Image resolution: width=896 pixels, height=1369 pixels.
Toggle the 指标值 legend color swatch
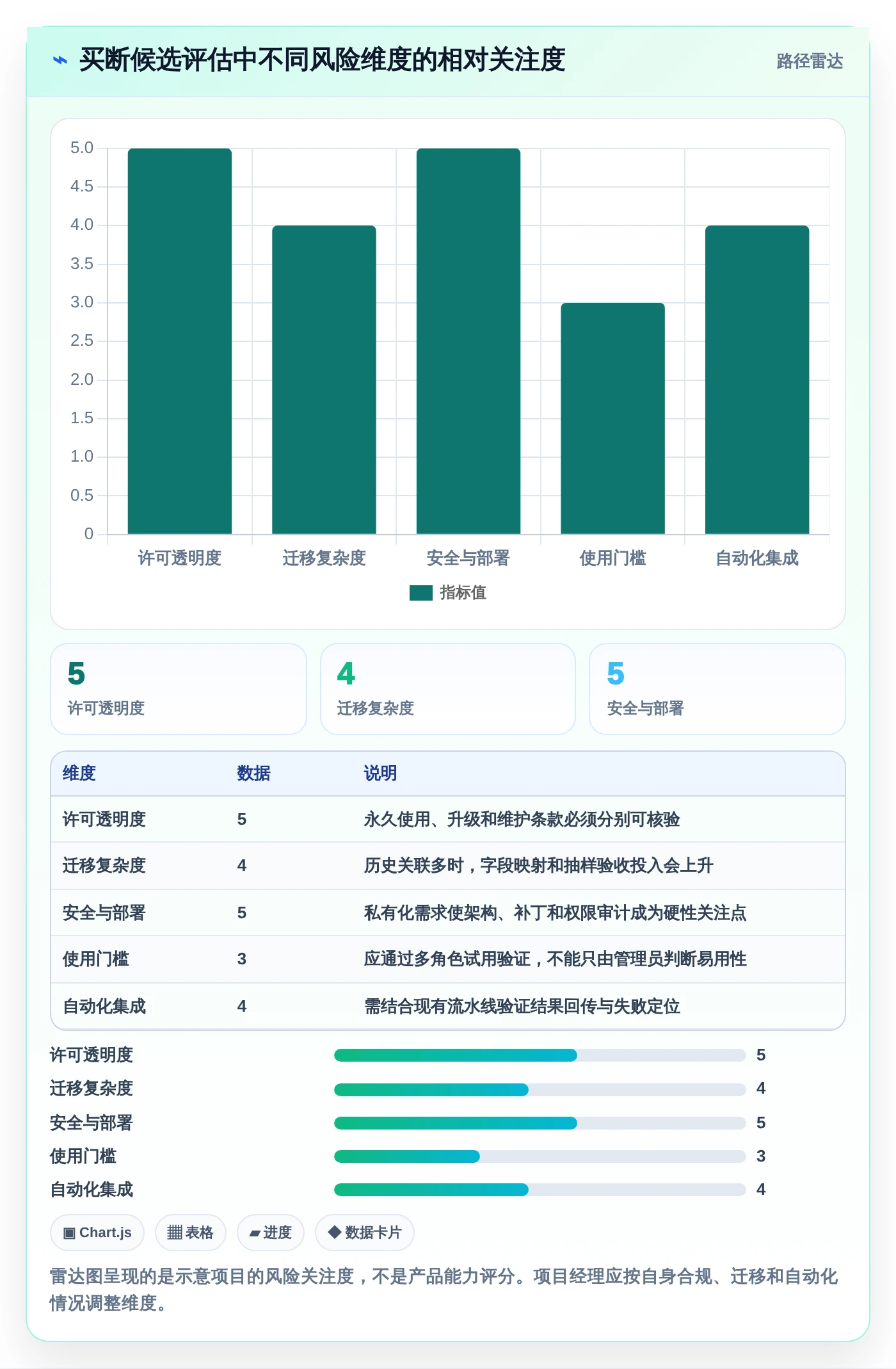[x=421, y=593]
